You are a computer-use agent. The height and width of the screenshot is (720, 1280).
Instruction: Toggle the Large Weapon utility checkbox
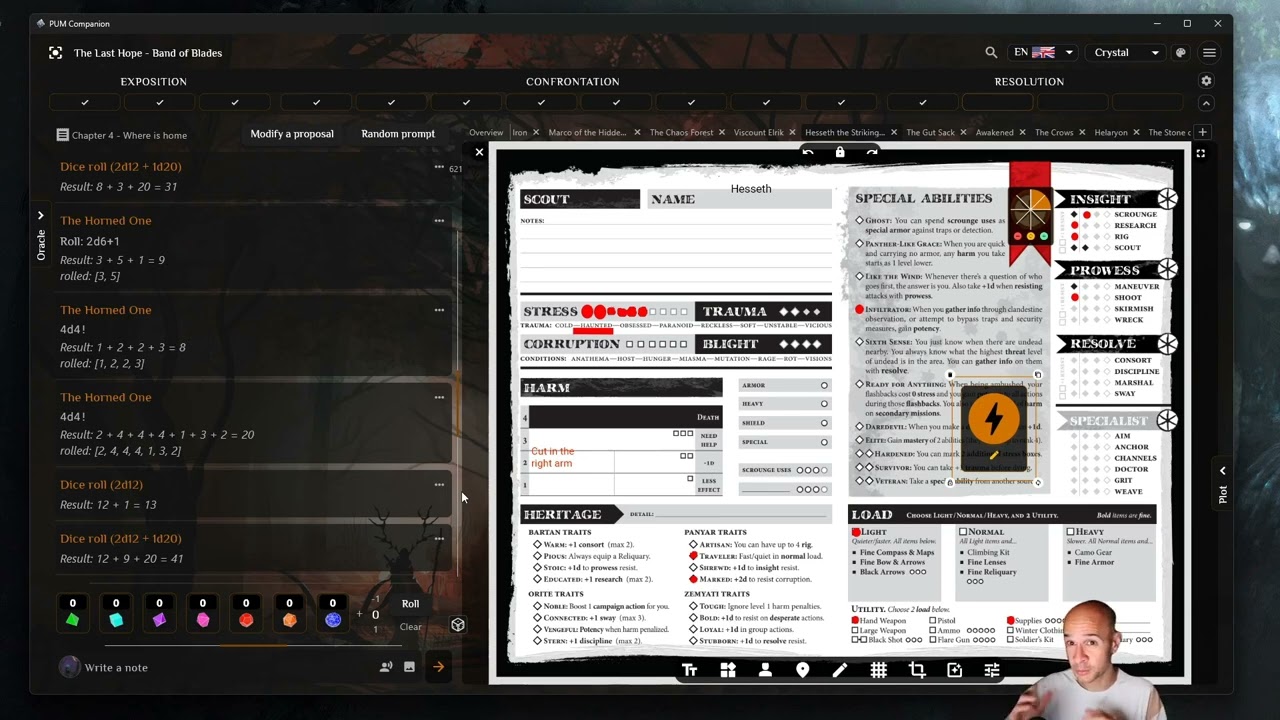coord(855,631)
